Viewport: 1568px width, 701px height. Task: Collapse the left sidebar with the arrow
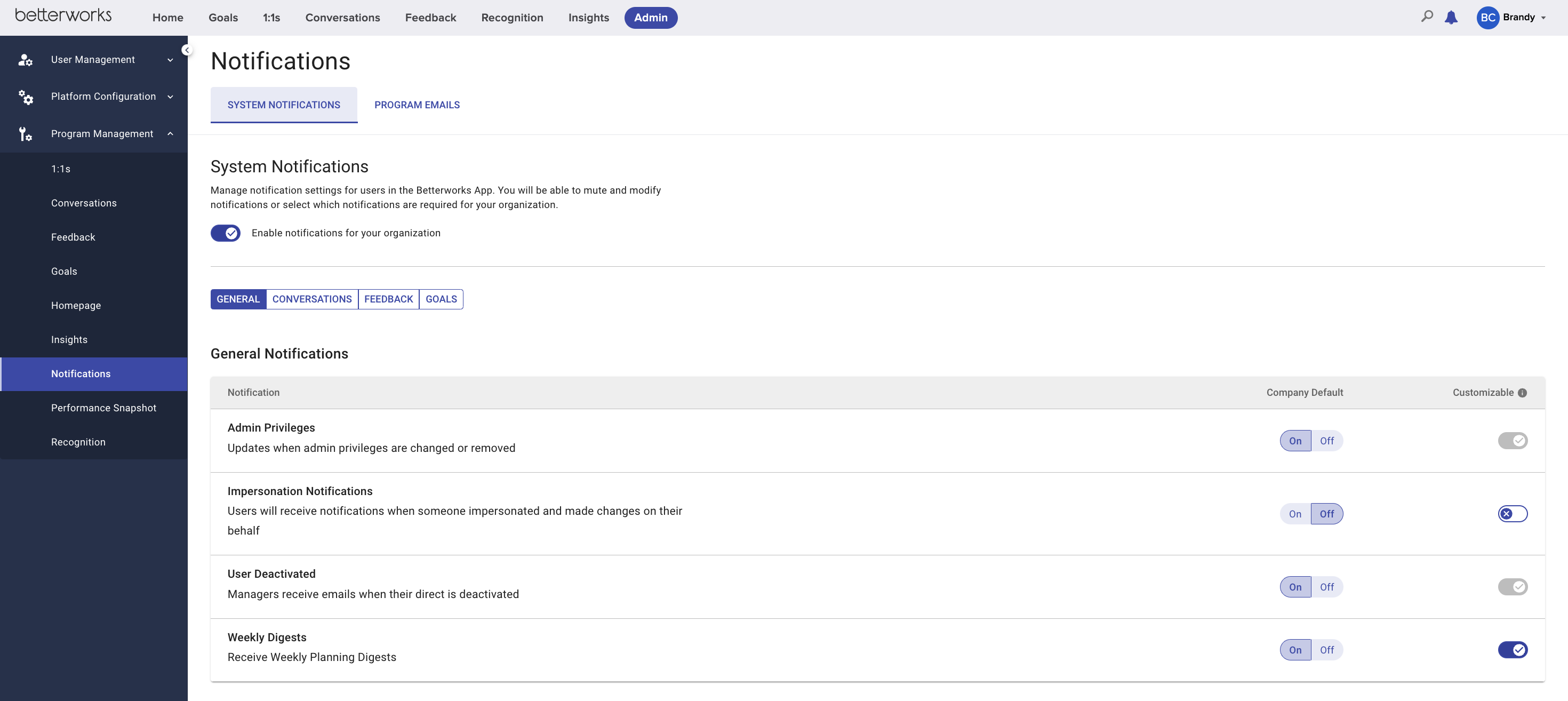187,50
